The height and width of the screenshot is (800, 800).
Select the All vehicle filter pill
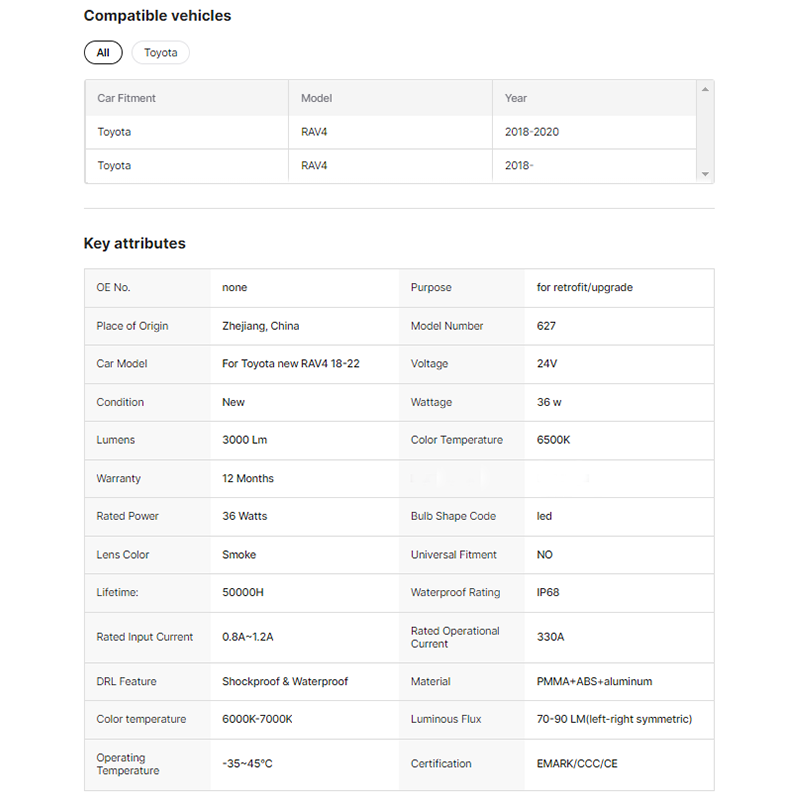tap(103, 53)
